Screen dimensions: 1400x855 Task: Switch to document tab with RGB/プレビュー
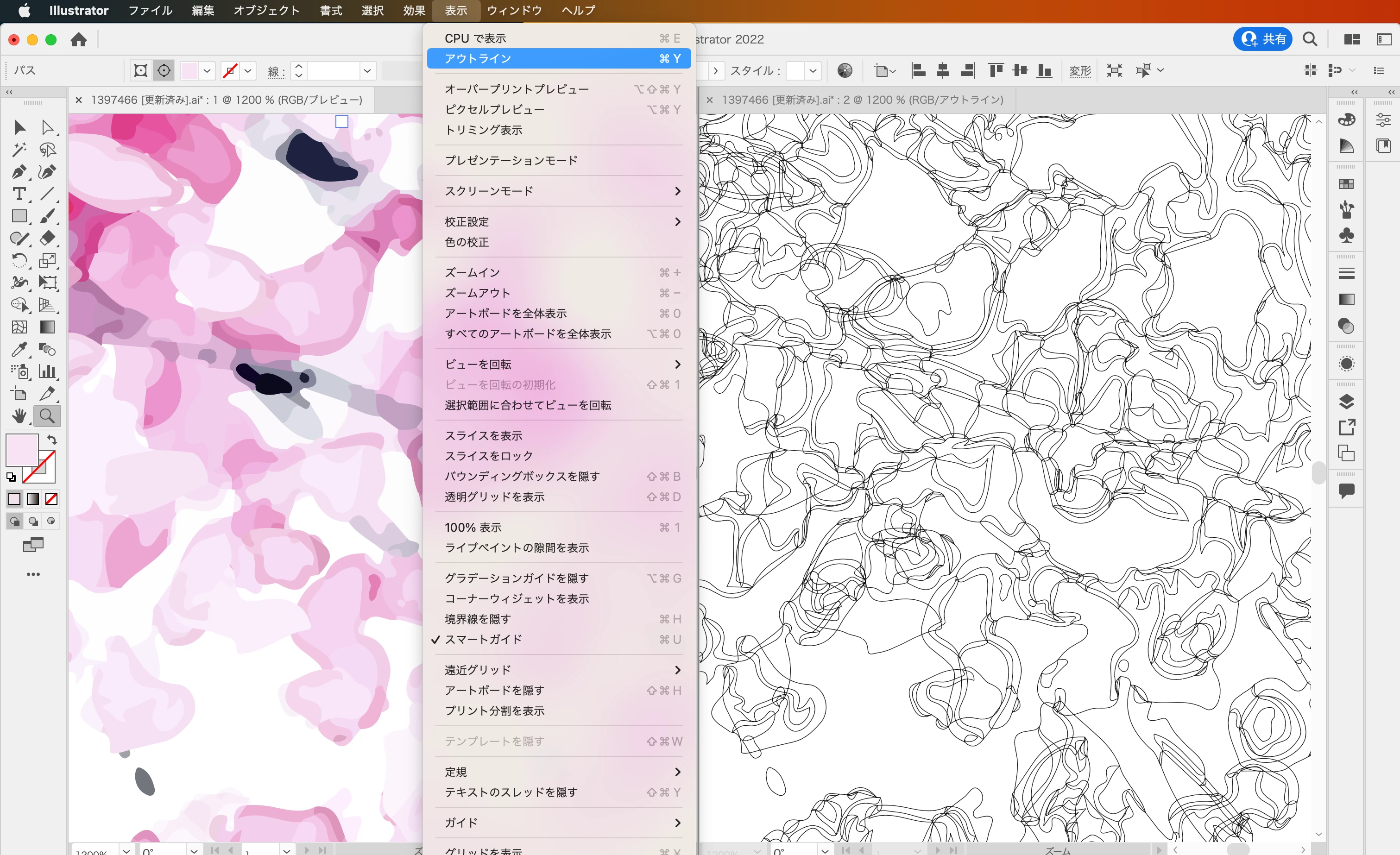[226, 100]
